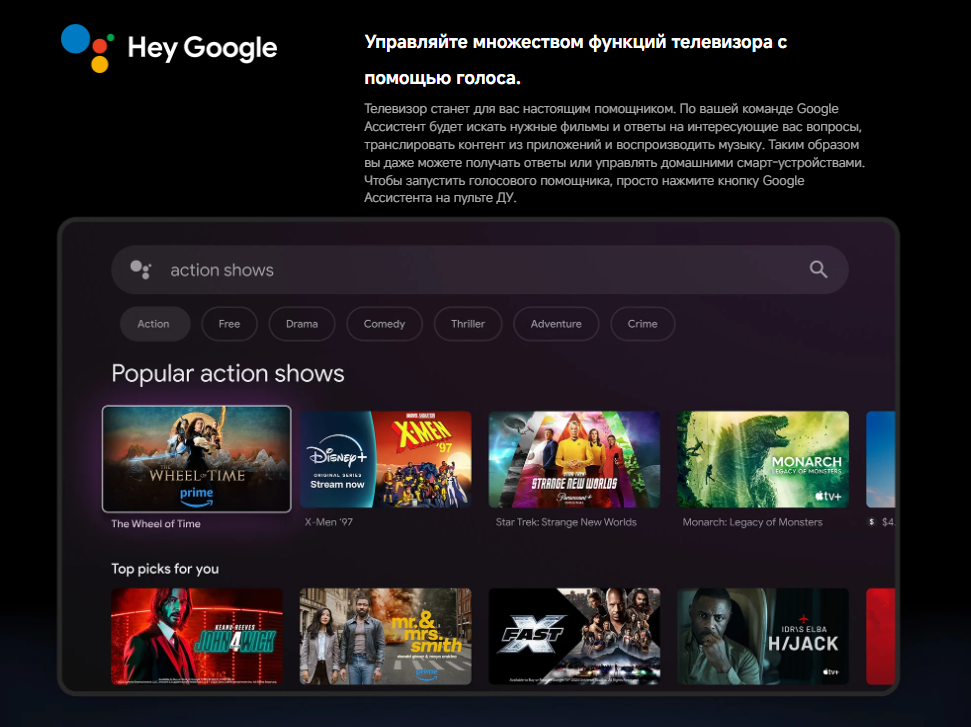Click the Prime logo on Wheel of Time
Image resolution: width=971 pixels, height=727 pixels.
197,495
